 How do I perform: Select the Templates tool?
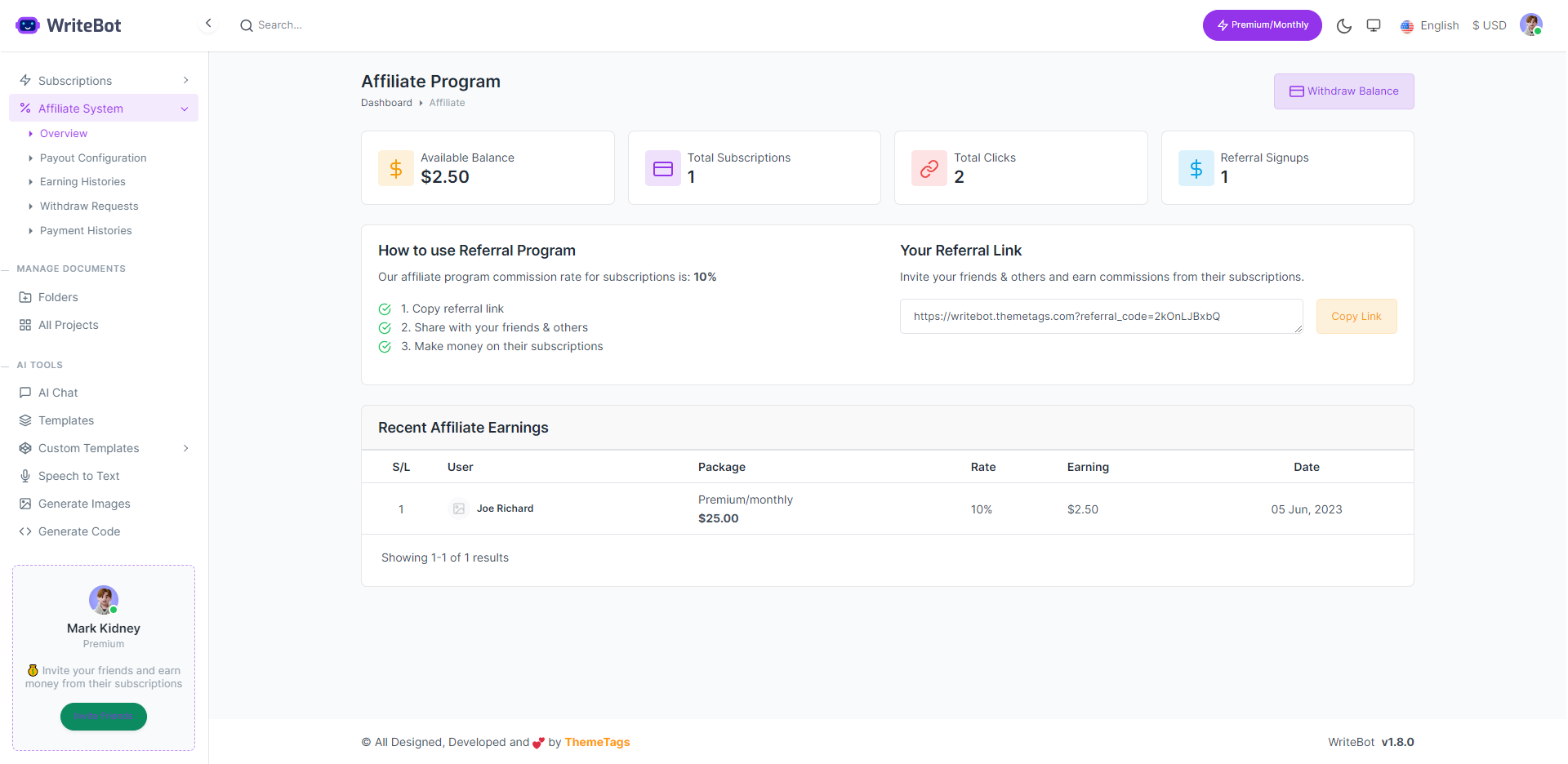[65, 420]
